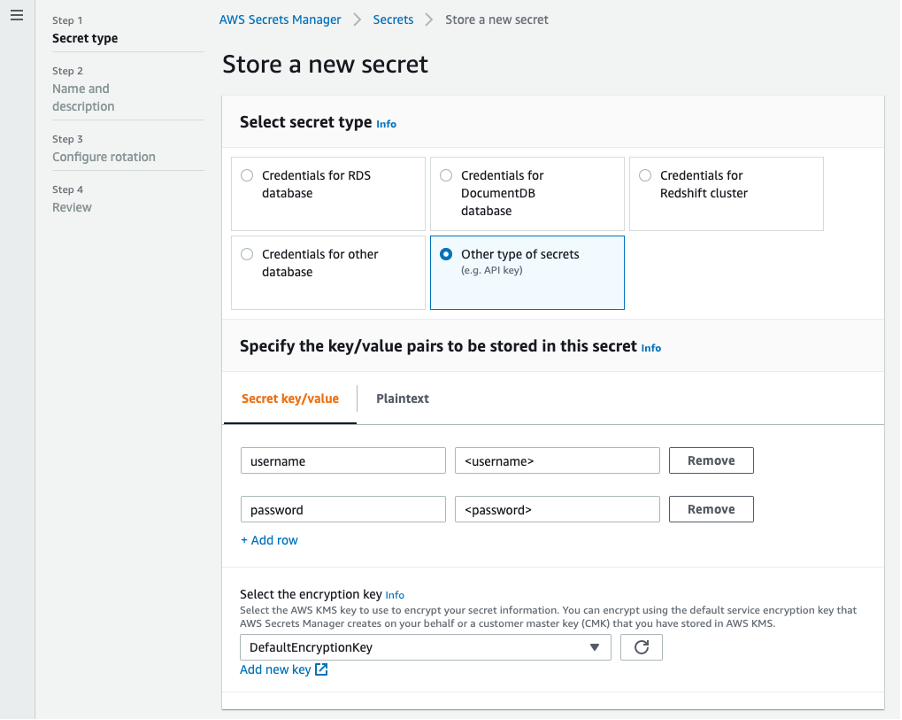Choose Credentials for Redshift cluster
Screen dimensions: 902x720
645,176
